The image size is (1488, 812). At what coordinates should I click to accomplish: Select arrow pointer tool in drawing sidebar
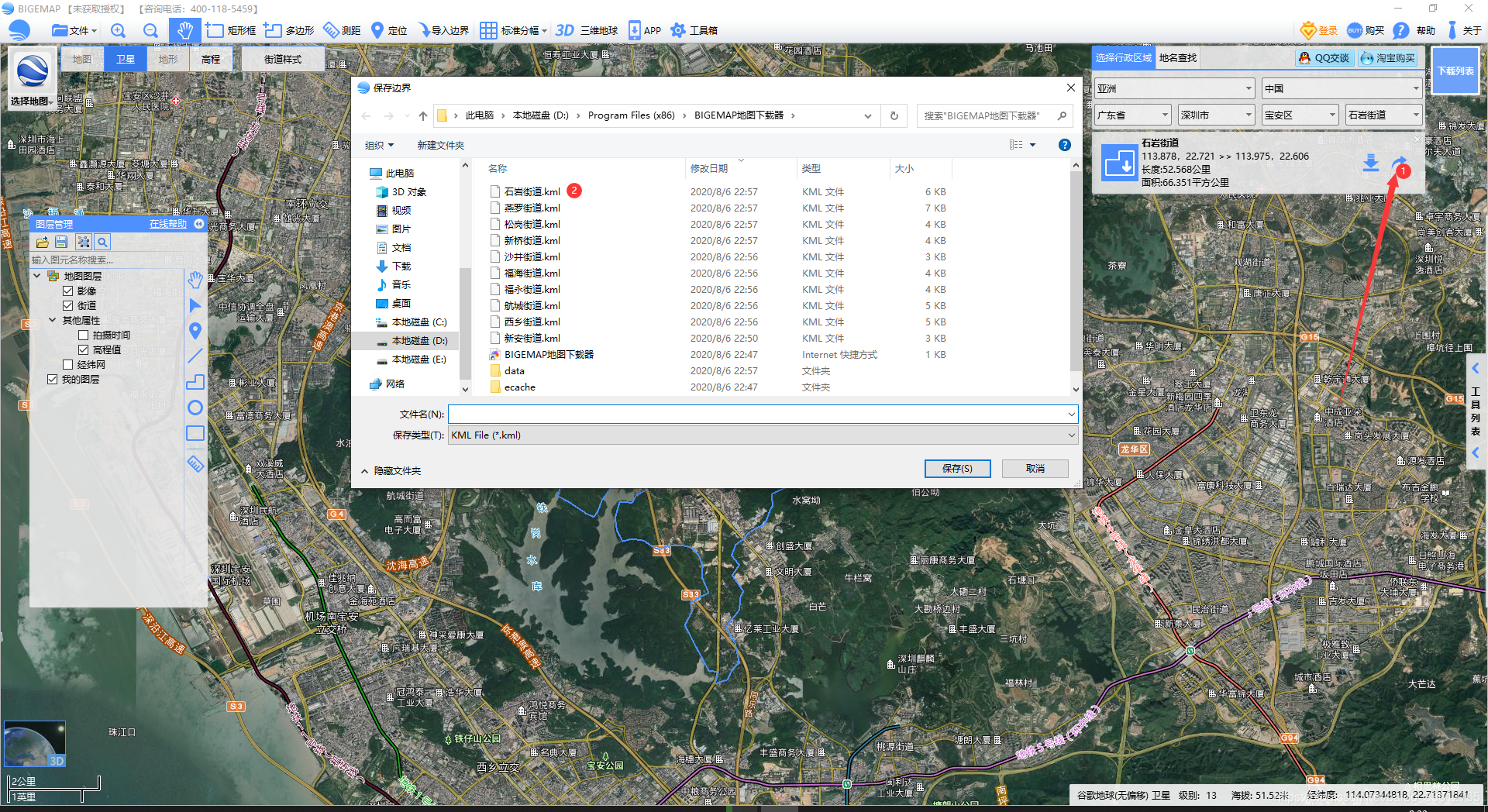coord(195,305)
